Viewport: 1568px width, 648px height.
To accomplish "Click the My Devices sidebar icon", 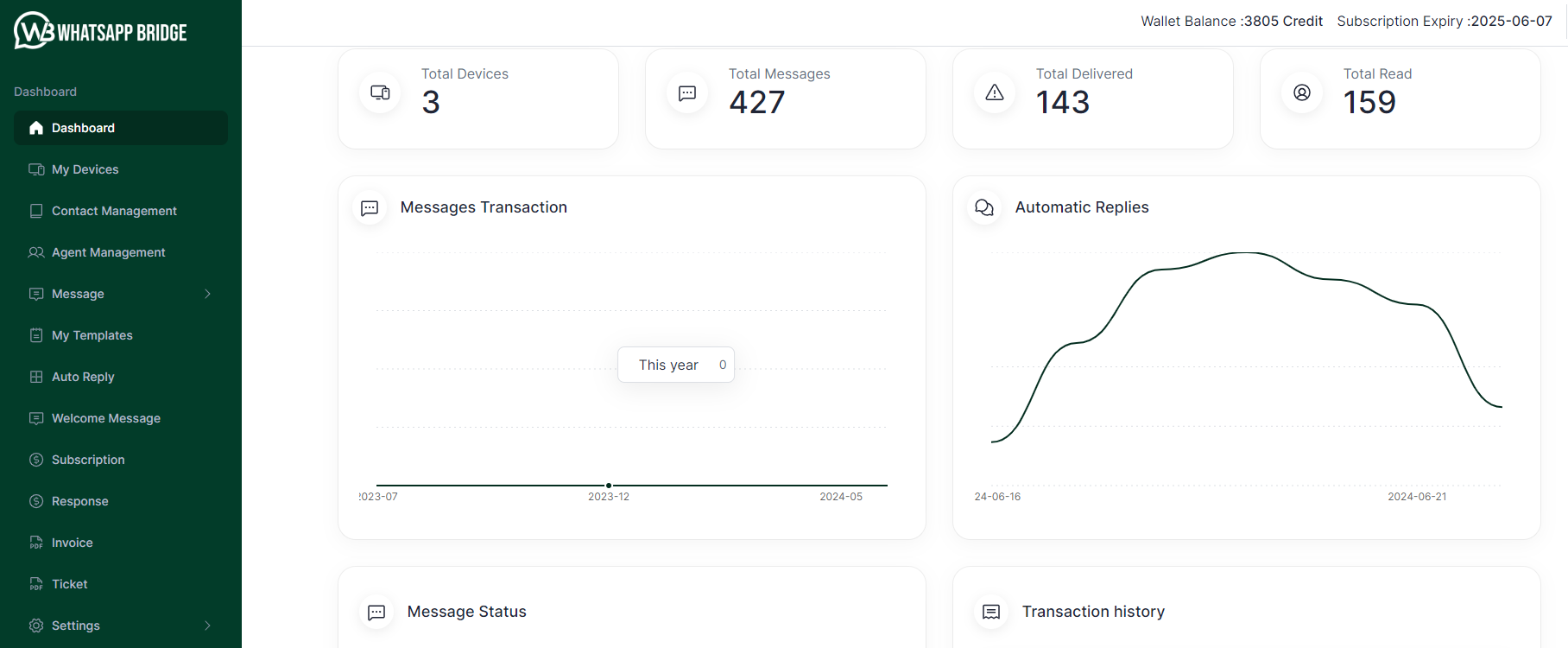I will coord(36,169).
